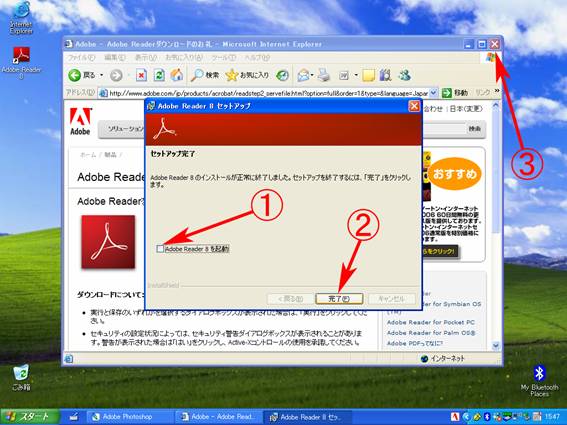Click the ソリューション tab on Adobe page

coord(125,129)
